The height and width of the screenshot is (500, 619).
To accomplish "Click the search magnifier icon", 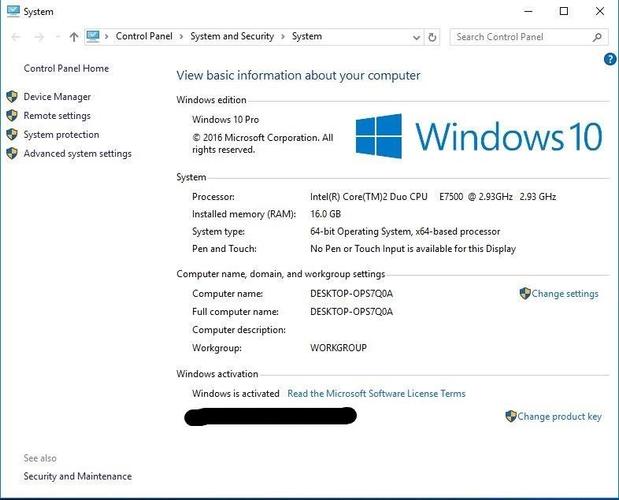I will click(x=597, y=37).
